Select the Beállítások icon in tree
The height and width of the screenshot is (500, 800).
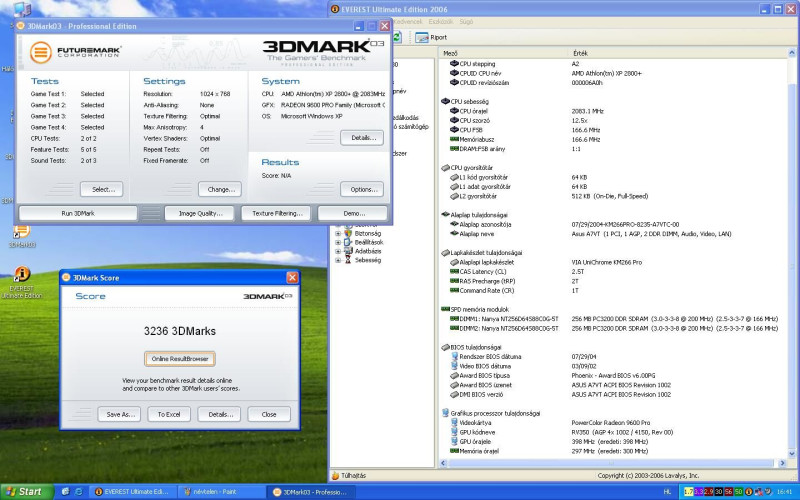click(348, 242)
